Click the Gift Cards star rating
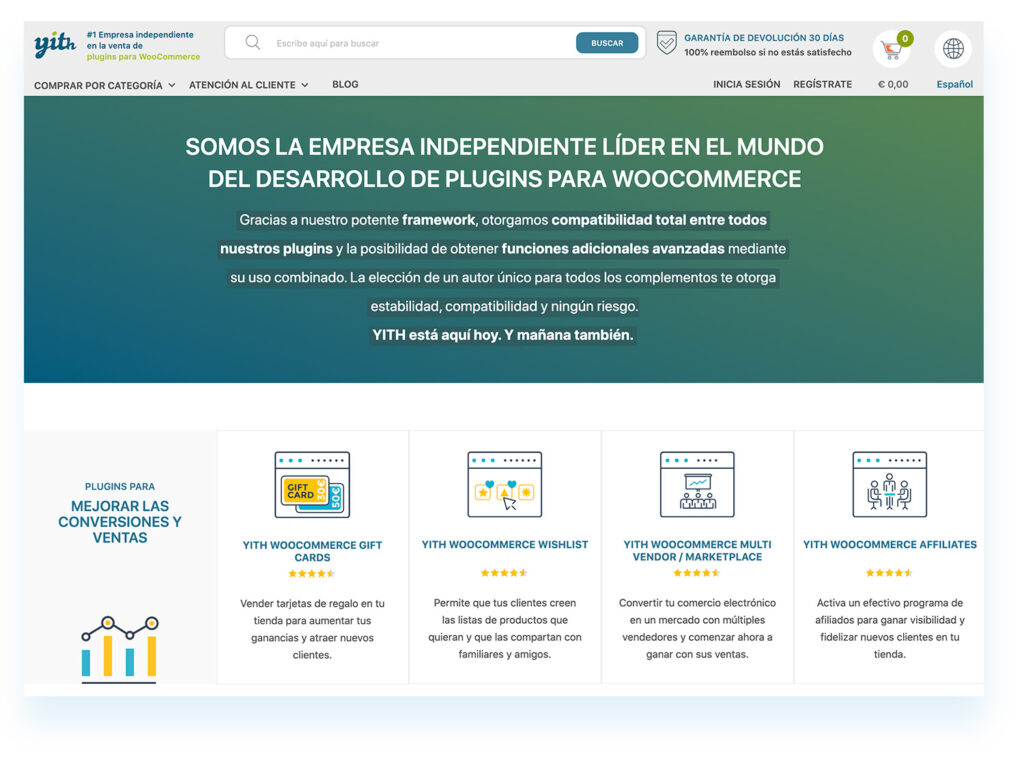This screenshot has height=774, width=1024. 312,574
